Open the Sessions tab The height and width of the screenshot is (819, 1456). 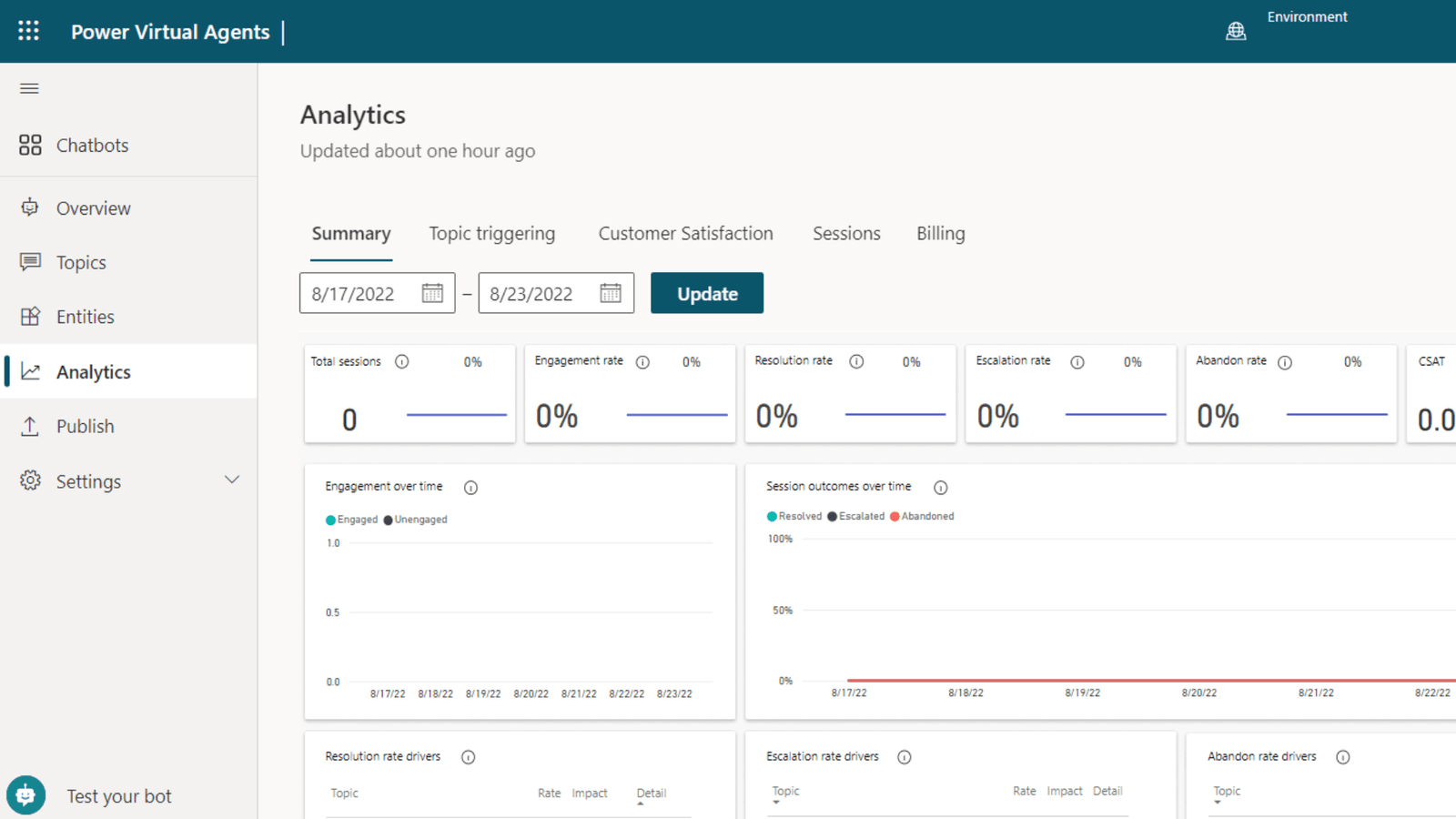point(846,234)
